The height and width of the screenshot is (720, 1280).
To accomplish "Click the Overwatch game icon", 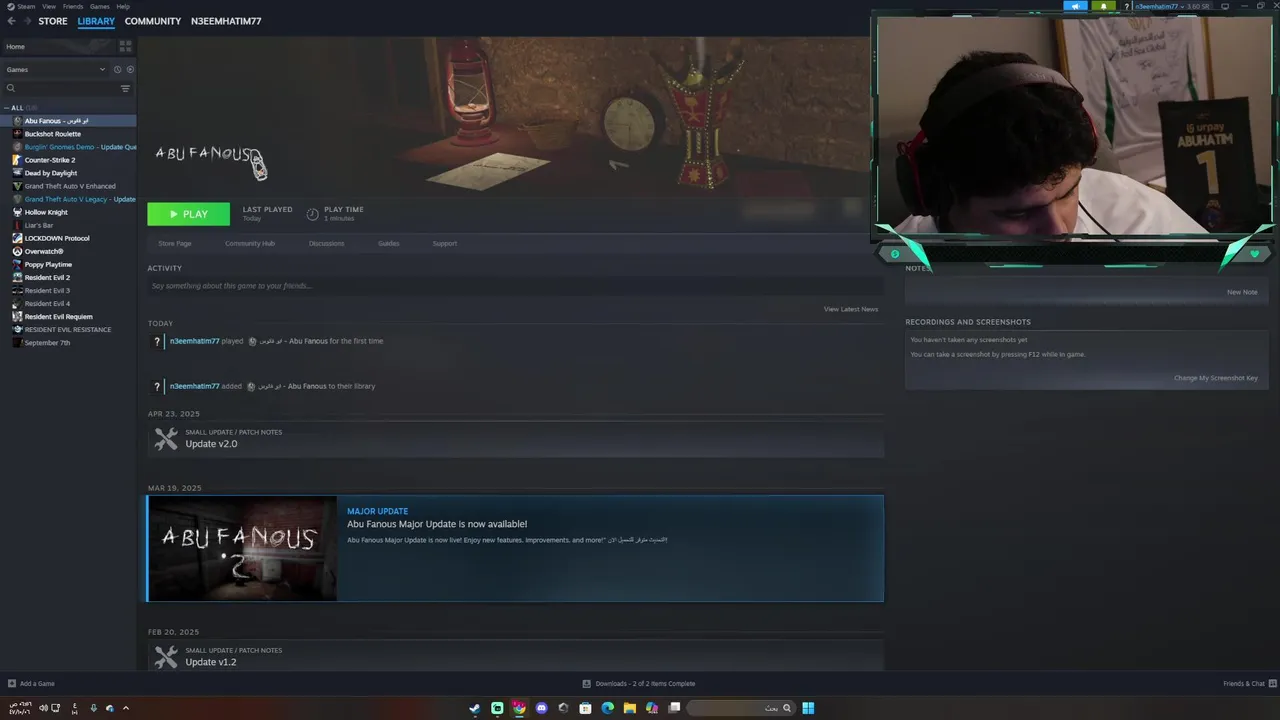I will (17, 251).
